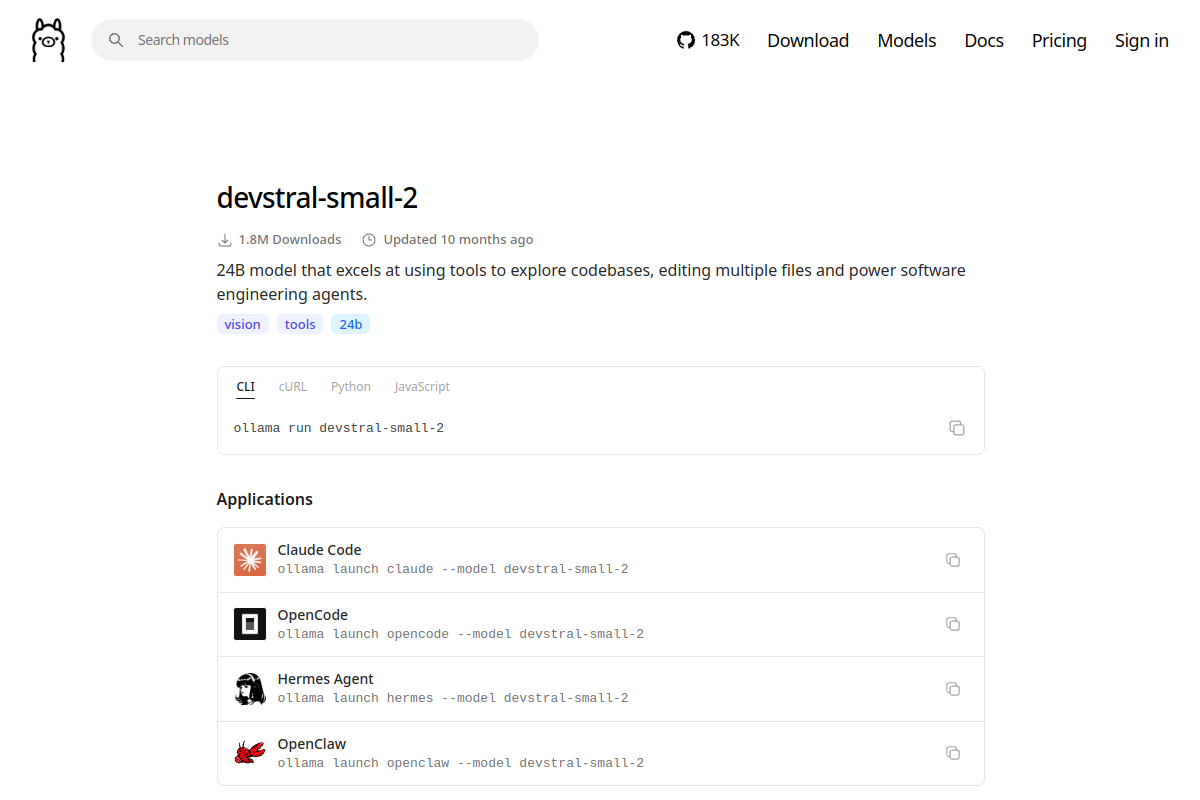Viewport: 1200px width, 800px height.
Task: Open the OpenCode application title
Action: (x=313, y=615)
